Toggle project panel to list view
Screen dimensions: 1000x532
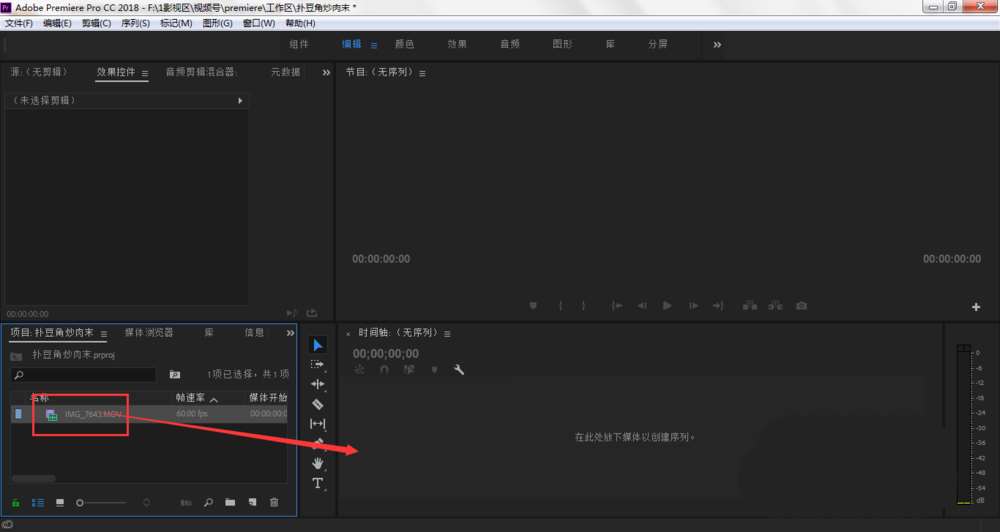38,502
